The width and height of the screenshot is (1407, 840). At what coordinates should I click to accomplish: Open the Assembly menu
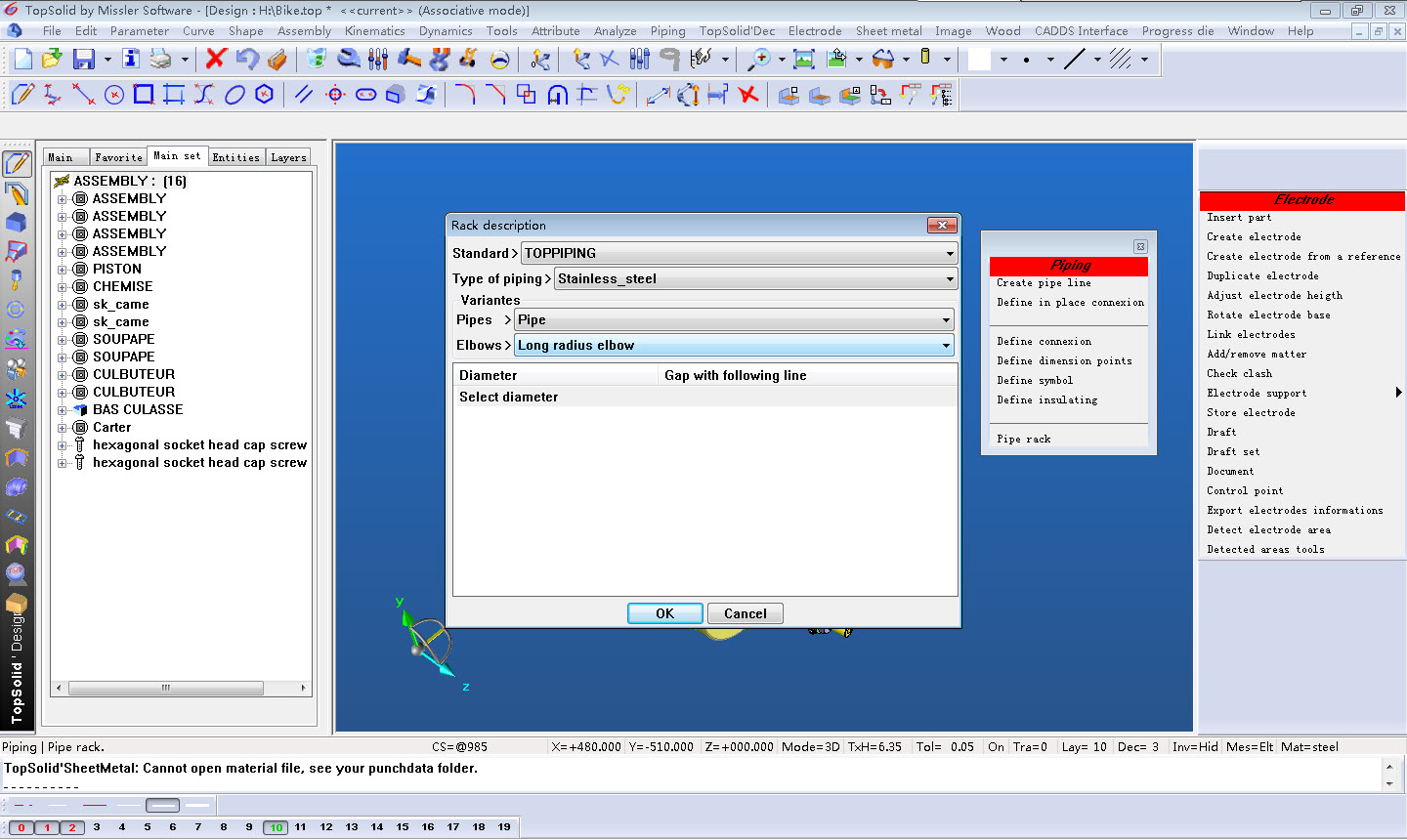305,31
